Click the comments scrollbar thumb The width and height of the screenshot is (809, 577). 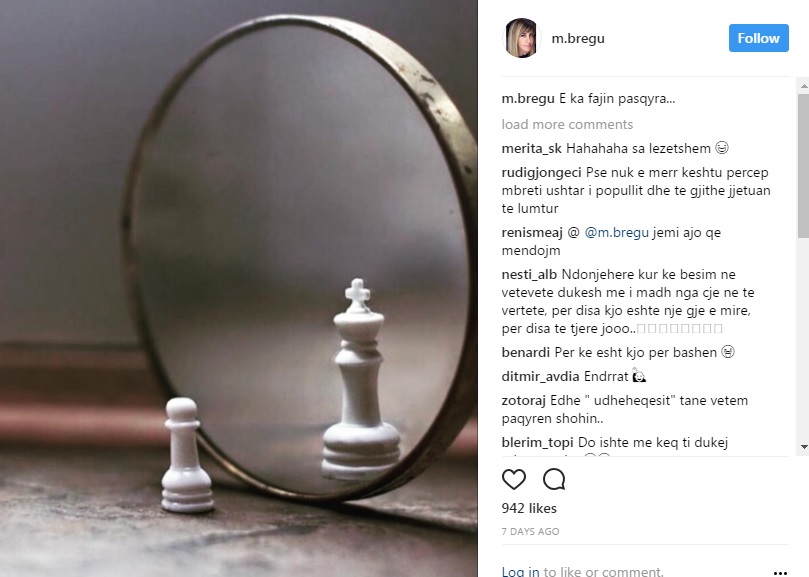803,165
